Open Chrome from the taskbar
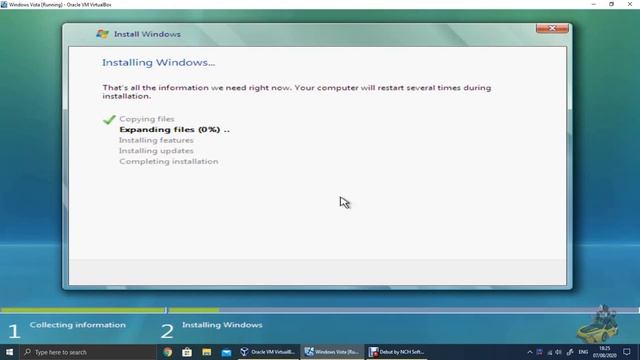640x360 pixels. click(x=167, y=352)
